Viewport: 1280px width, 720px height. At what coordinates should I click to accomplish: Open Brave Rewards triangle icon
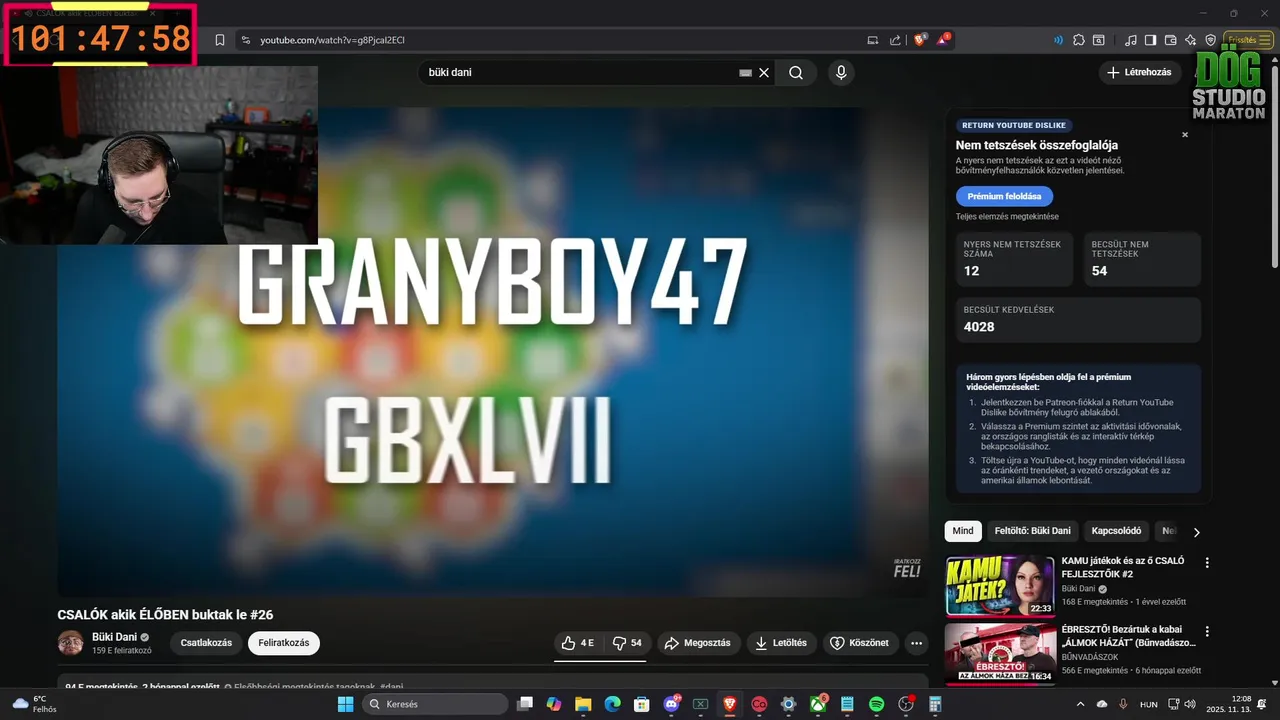[x=944, y=40]
